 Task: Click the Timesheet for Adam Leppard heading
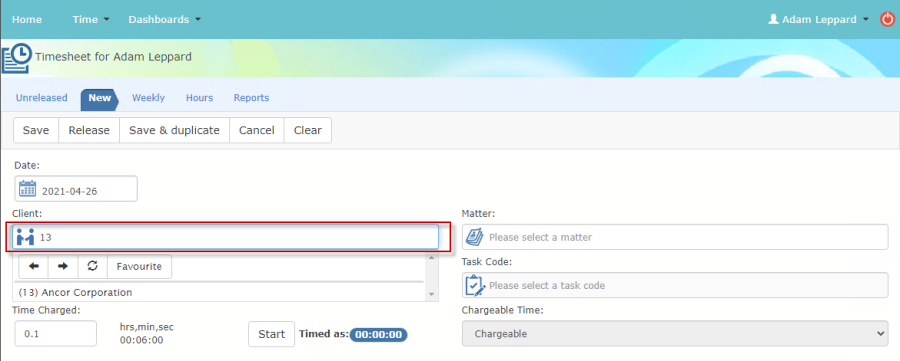coord(114,57)
